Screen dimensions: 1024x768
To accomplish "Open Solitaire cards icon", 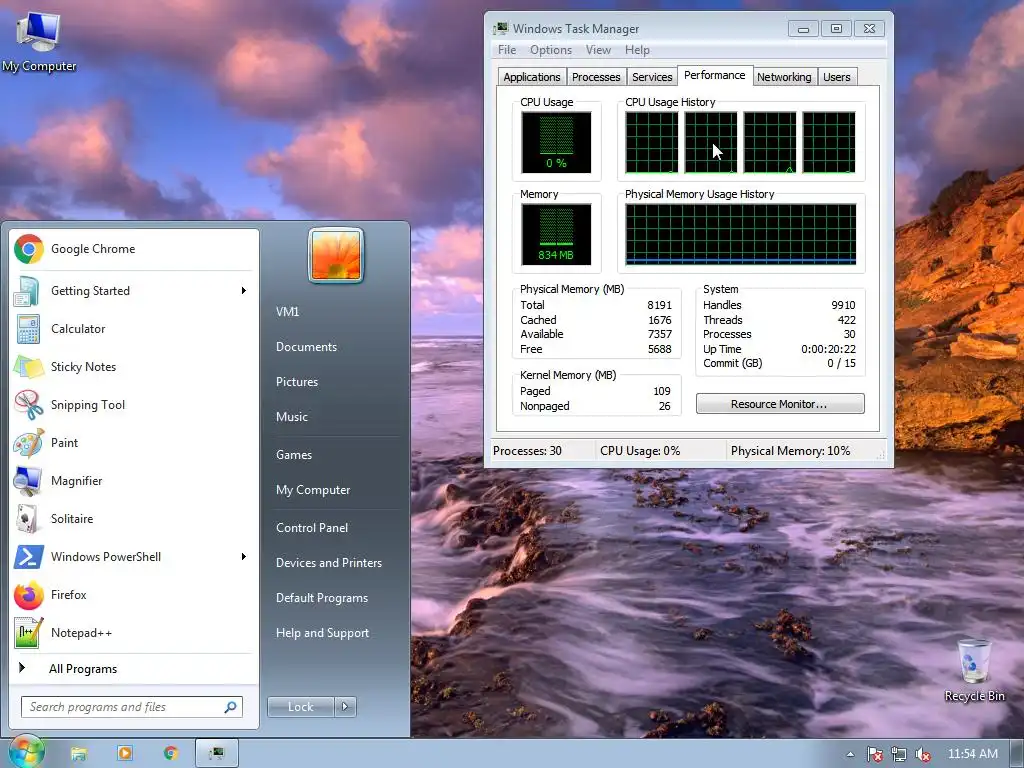I will click(27, 519).
